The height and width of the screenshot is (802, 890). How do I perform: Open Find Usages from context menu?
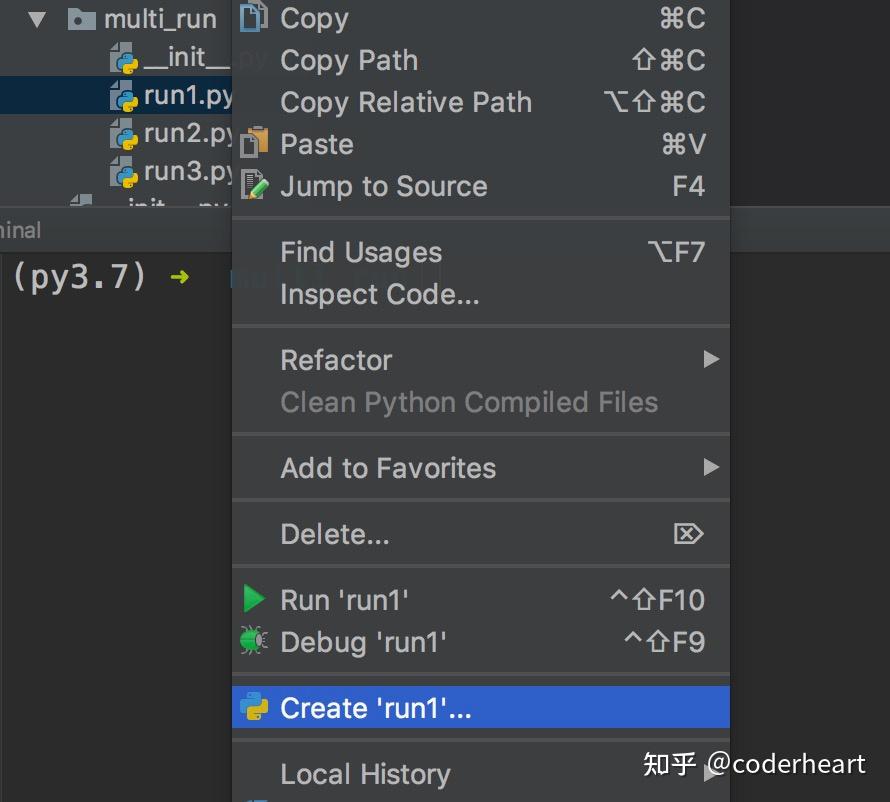coord(361,252)
